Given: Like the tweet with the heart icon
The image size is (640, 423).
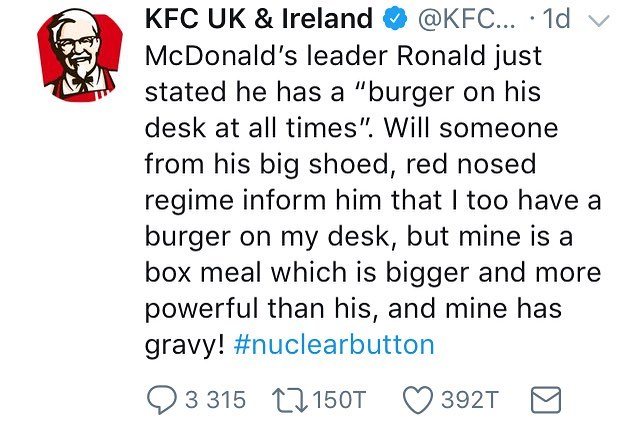Looking at the screenshot, I should point(418,400).
